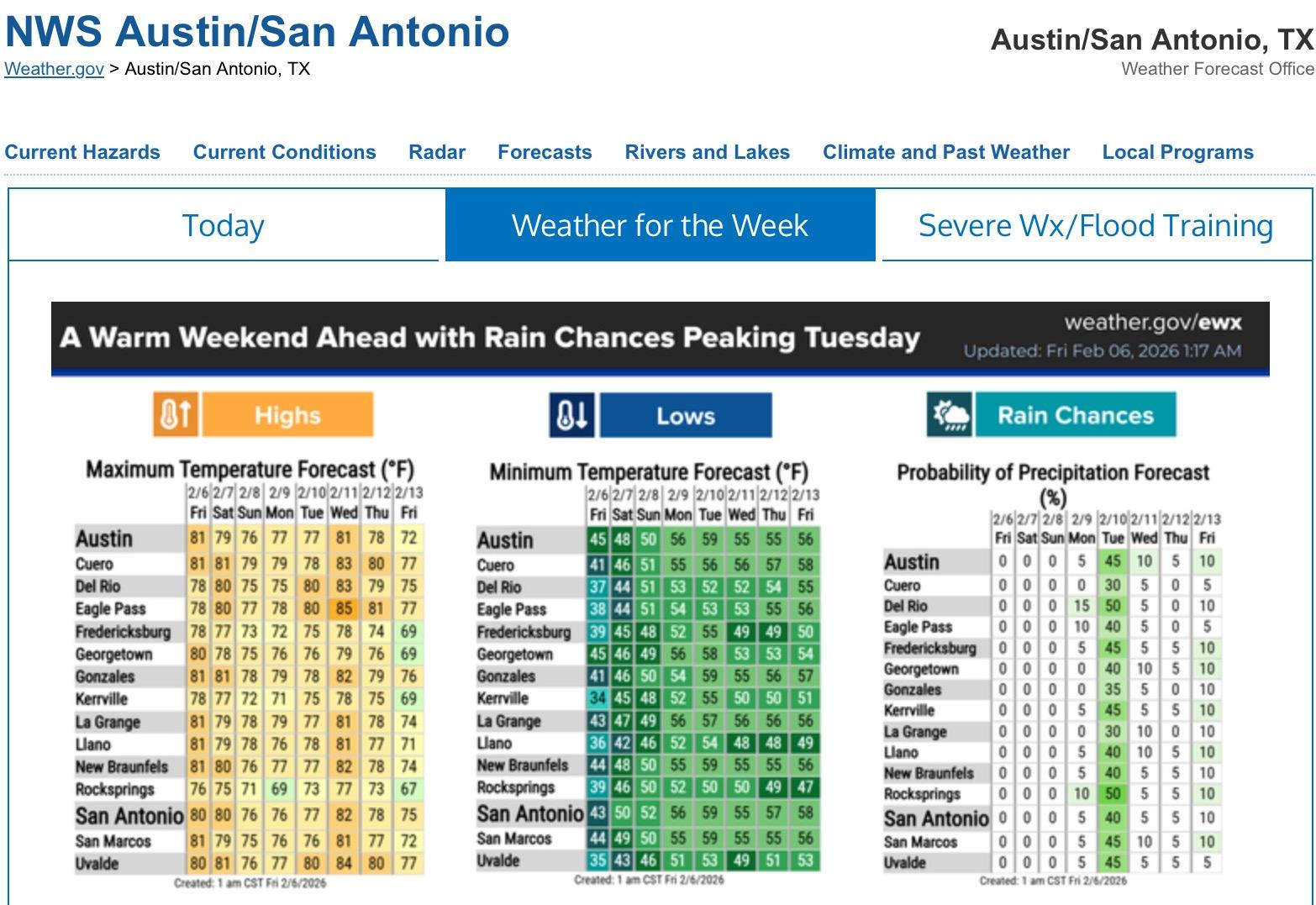Click the Rain Chances cloud icon
1316x905 pixels.
click(950, 414)
